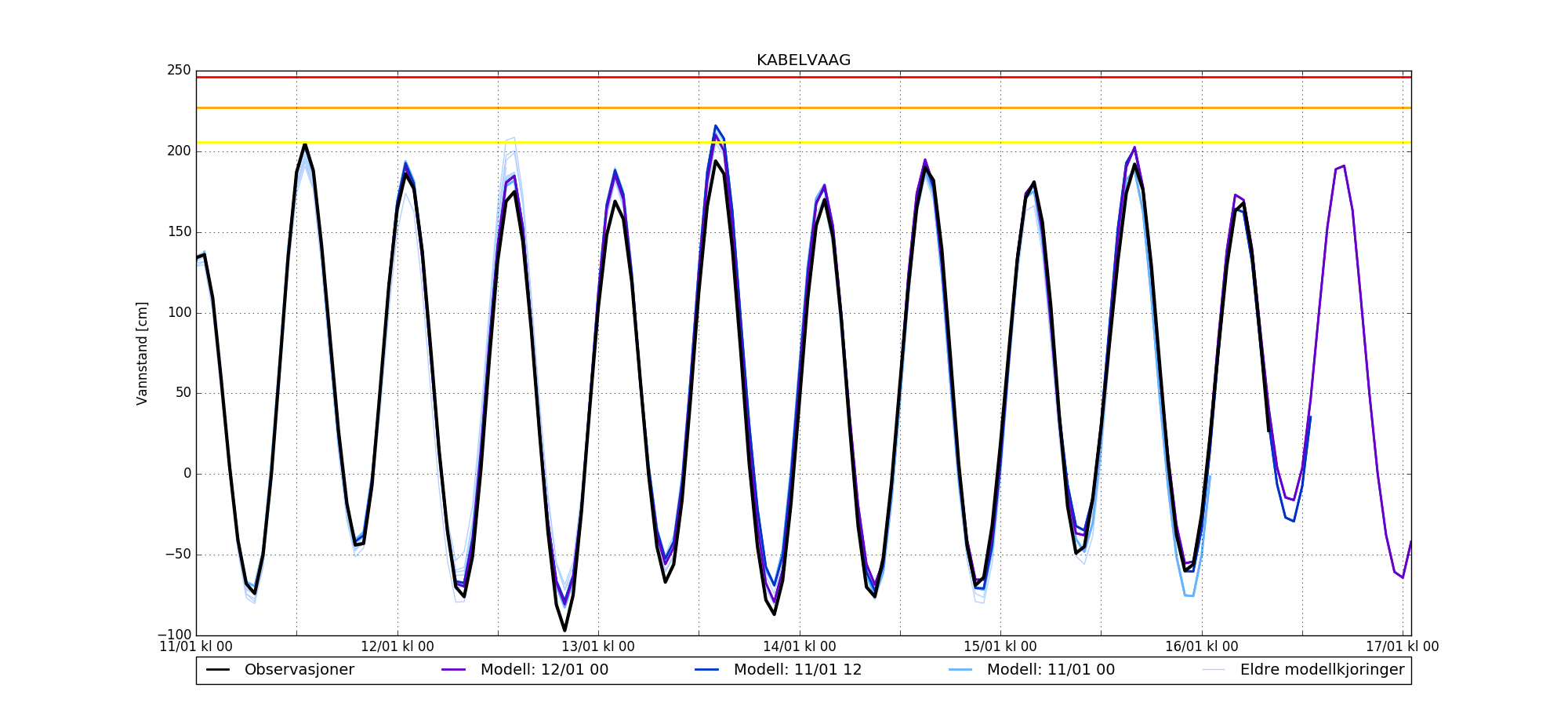Click y-axis value 150
1568x706 pixels.
179,232
